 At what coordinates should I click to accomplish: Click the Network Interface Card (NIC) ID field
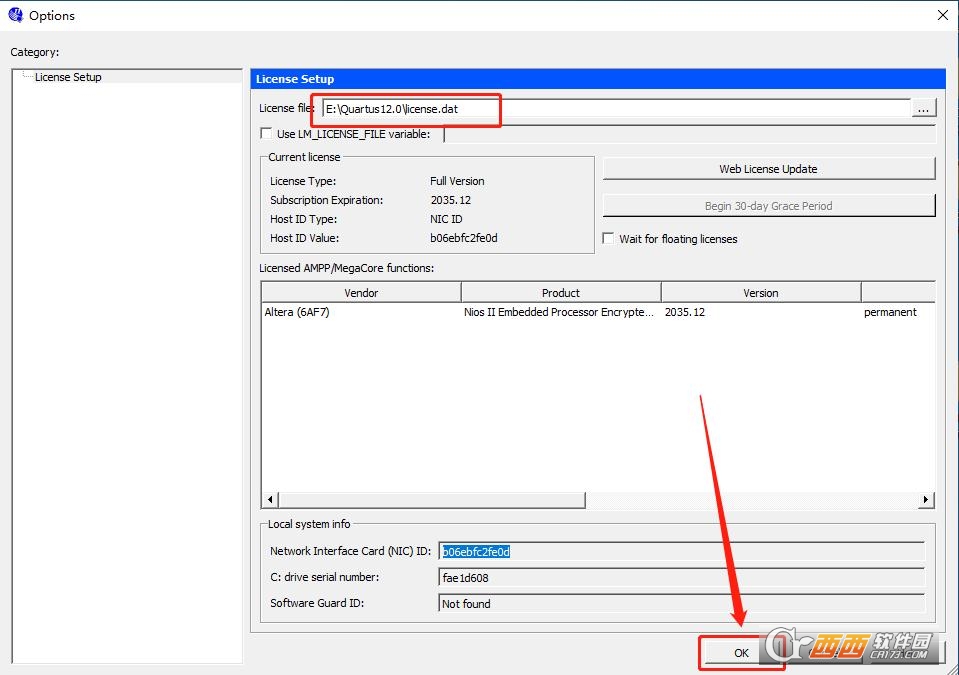(x=681, y=551)
